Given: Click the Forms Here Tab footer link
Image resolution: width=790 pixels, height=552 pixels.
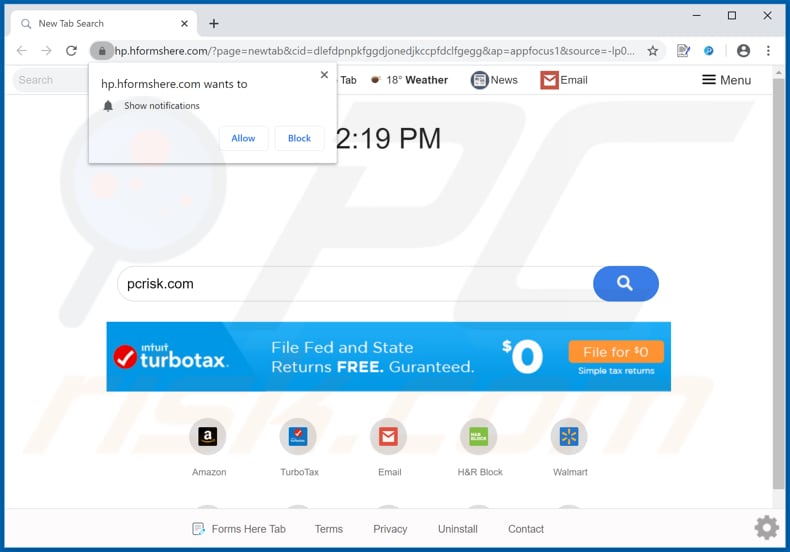Looking at the screenshot, I should (239, 529).
